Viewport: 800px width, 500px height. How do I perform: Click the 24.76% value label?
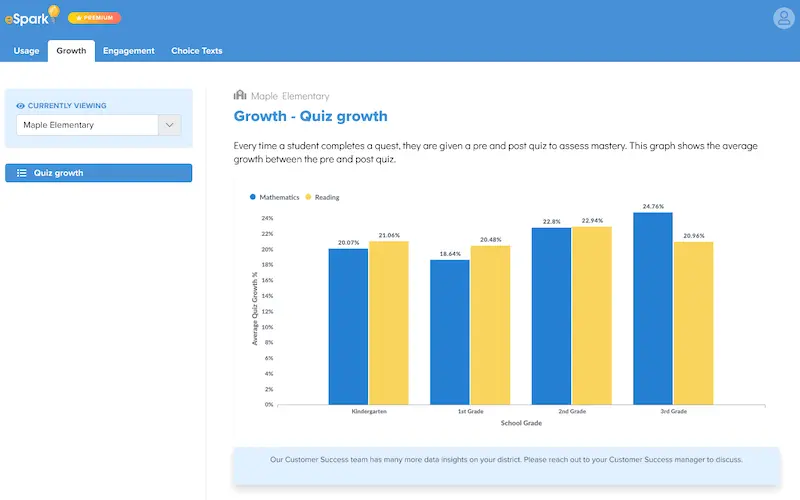pyautogui.click(x=653, y=207)
